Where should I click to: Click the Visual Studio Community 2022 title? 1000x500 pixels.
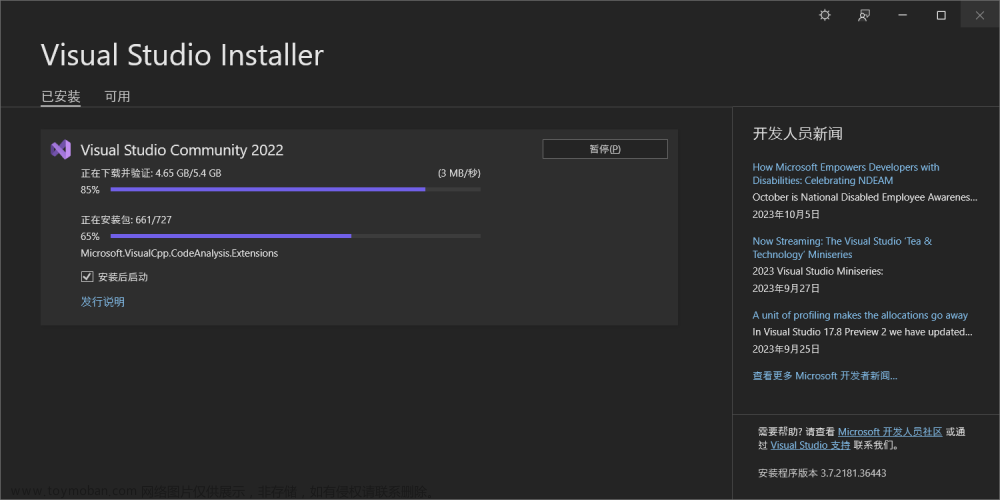coord(182,150)
